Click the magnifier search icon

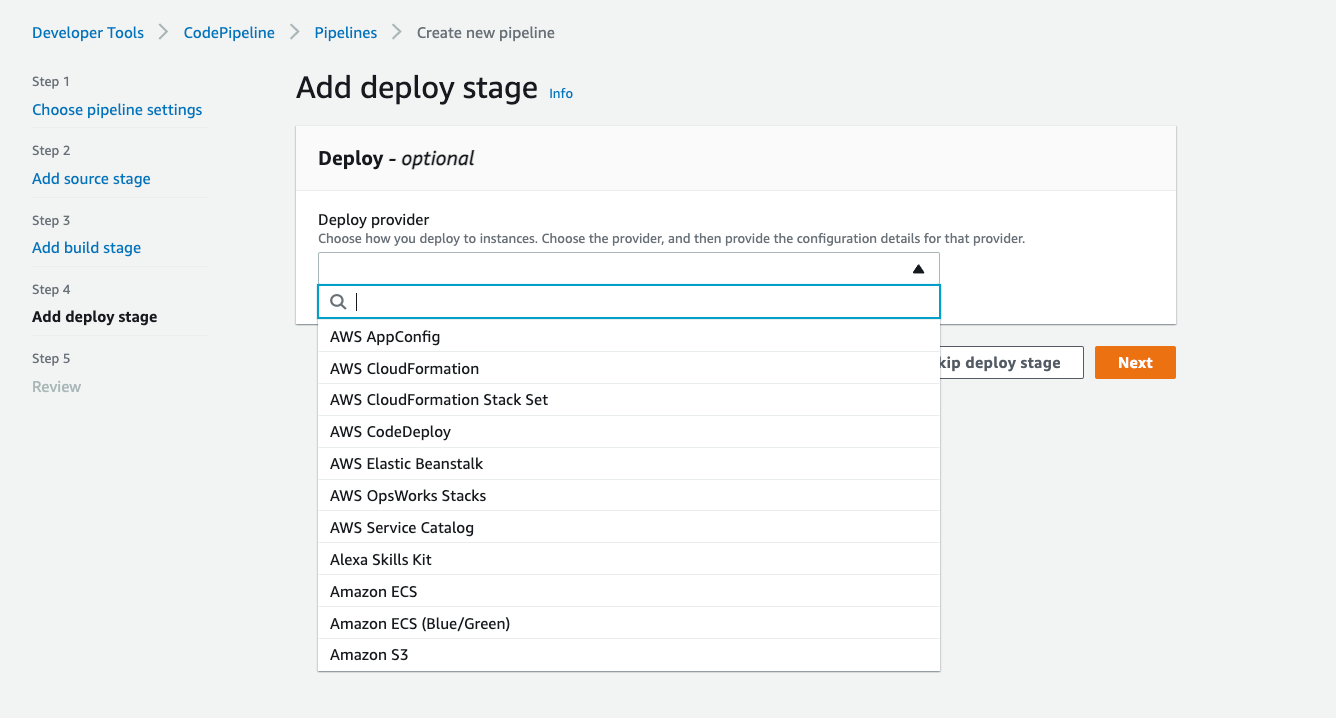[x=338, y=302]
